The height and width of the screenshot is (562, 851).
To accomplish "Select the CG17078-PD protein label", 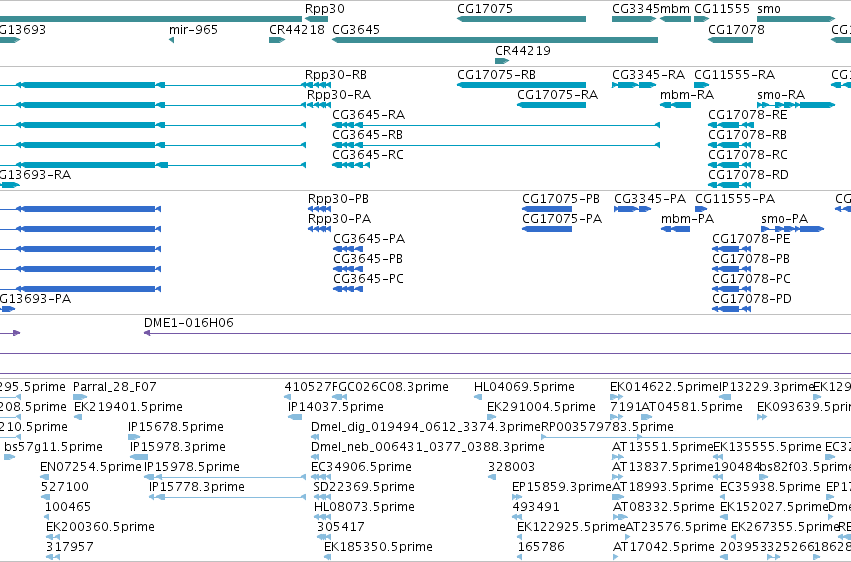I will coord(752,299).
